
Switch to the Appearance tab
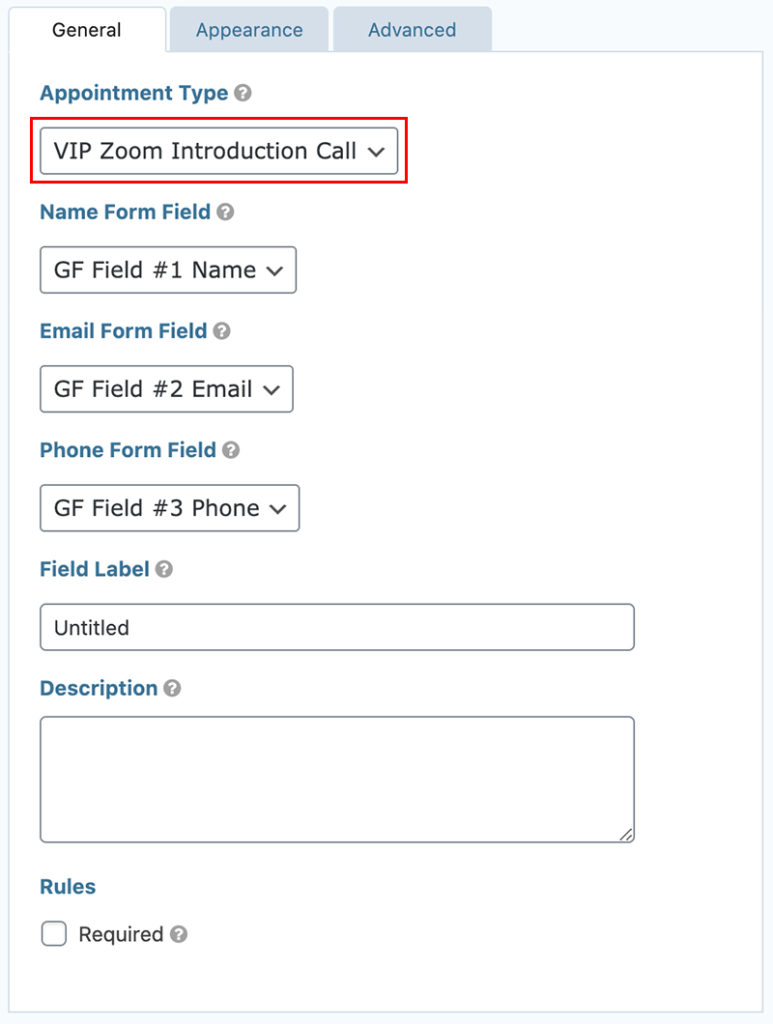pos(248,30)
